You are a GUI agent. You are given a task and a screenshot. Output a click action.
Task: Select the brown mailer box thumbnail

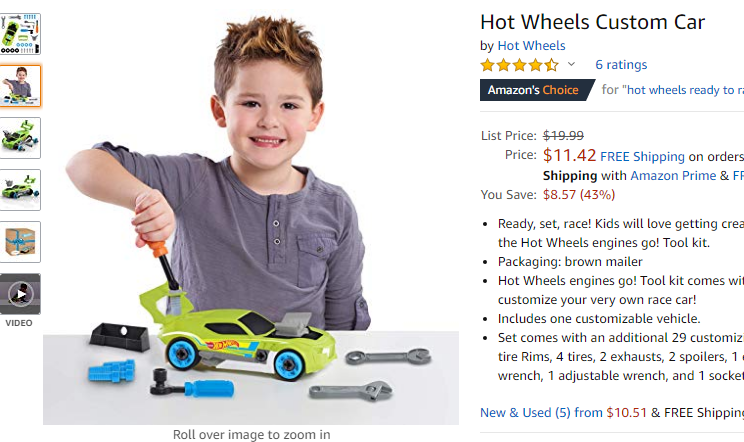click(20, 242)
